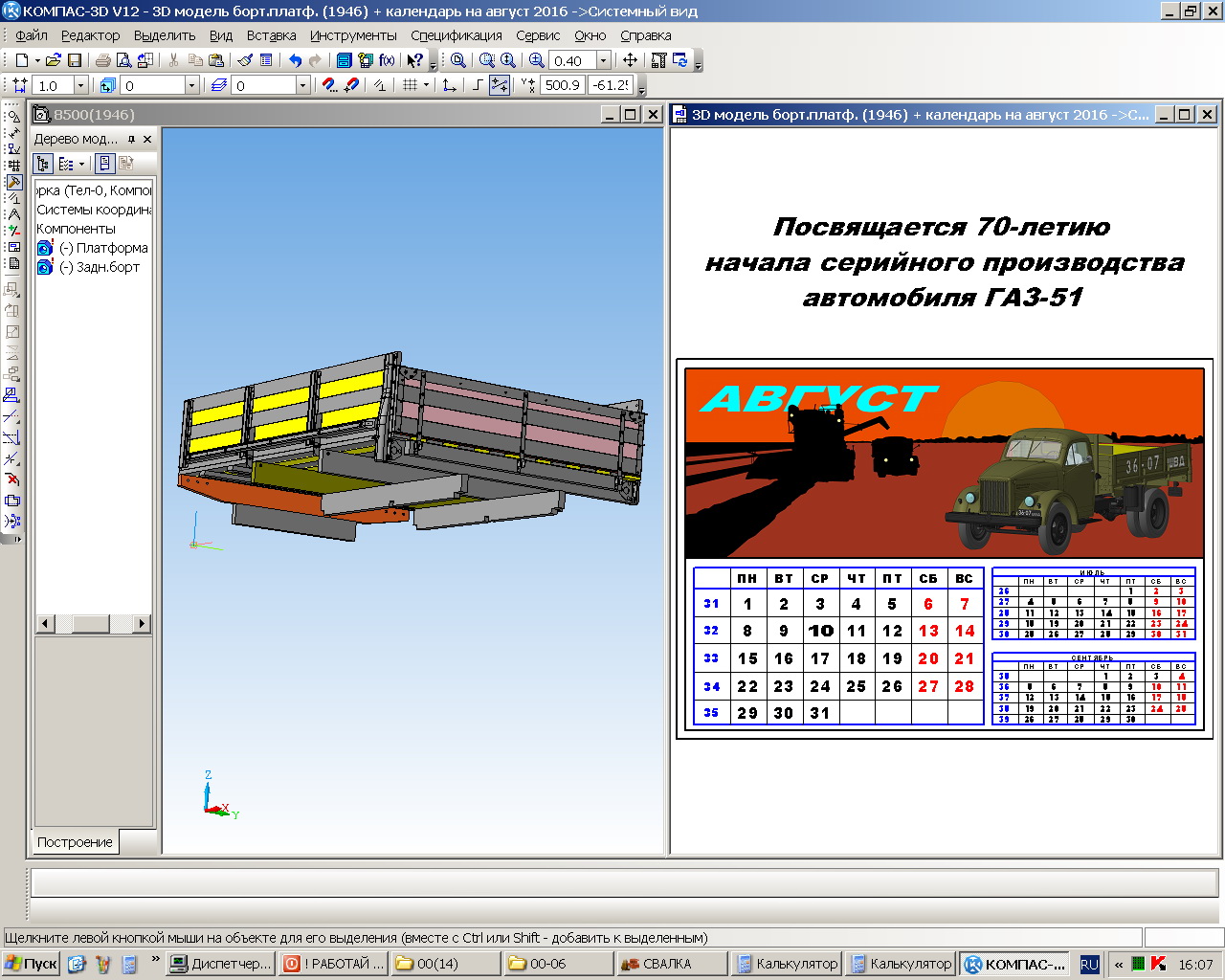Click the local coordinate system icon
This screenshot has height=980, width=1225.
click(x=449, y=85)
